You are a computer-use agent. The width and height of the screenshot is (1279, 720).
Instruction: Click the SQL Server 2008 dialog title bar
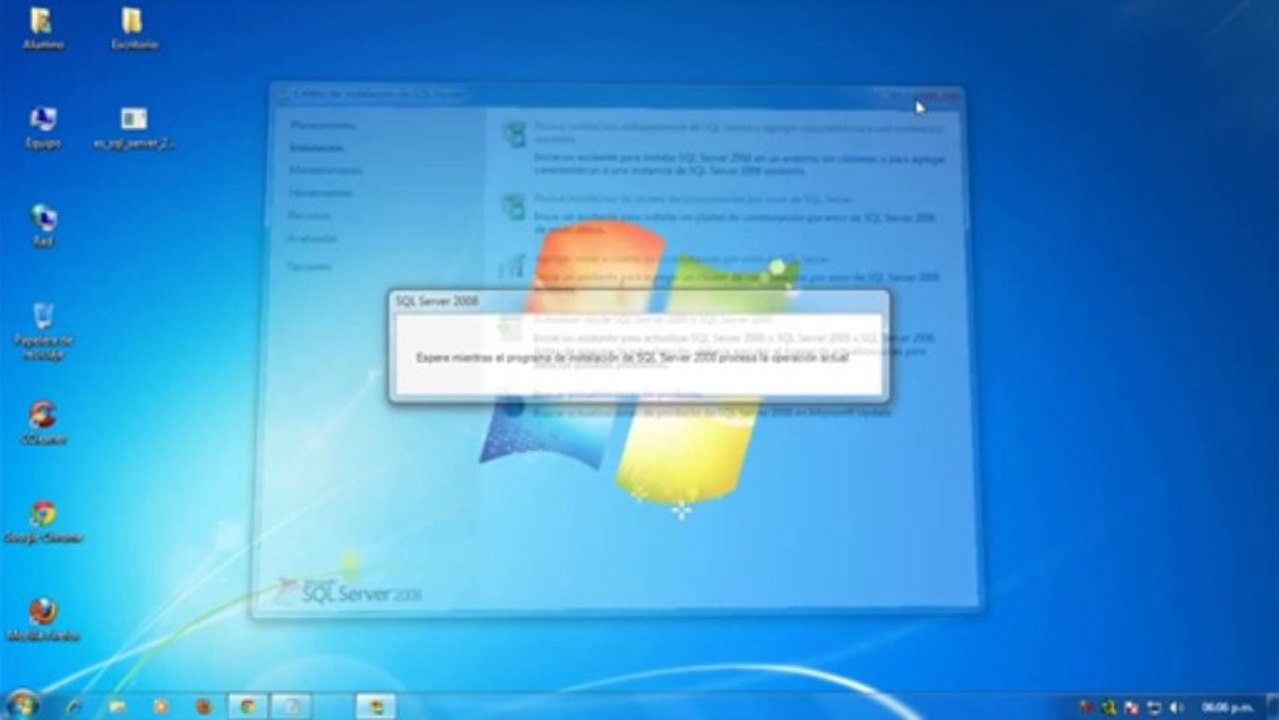point(638,300)
